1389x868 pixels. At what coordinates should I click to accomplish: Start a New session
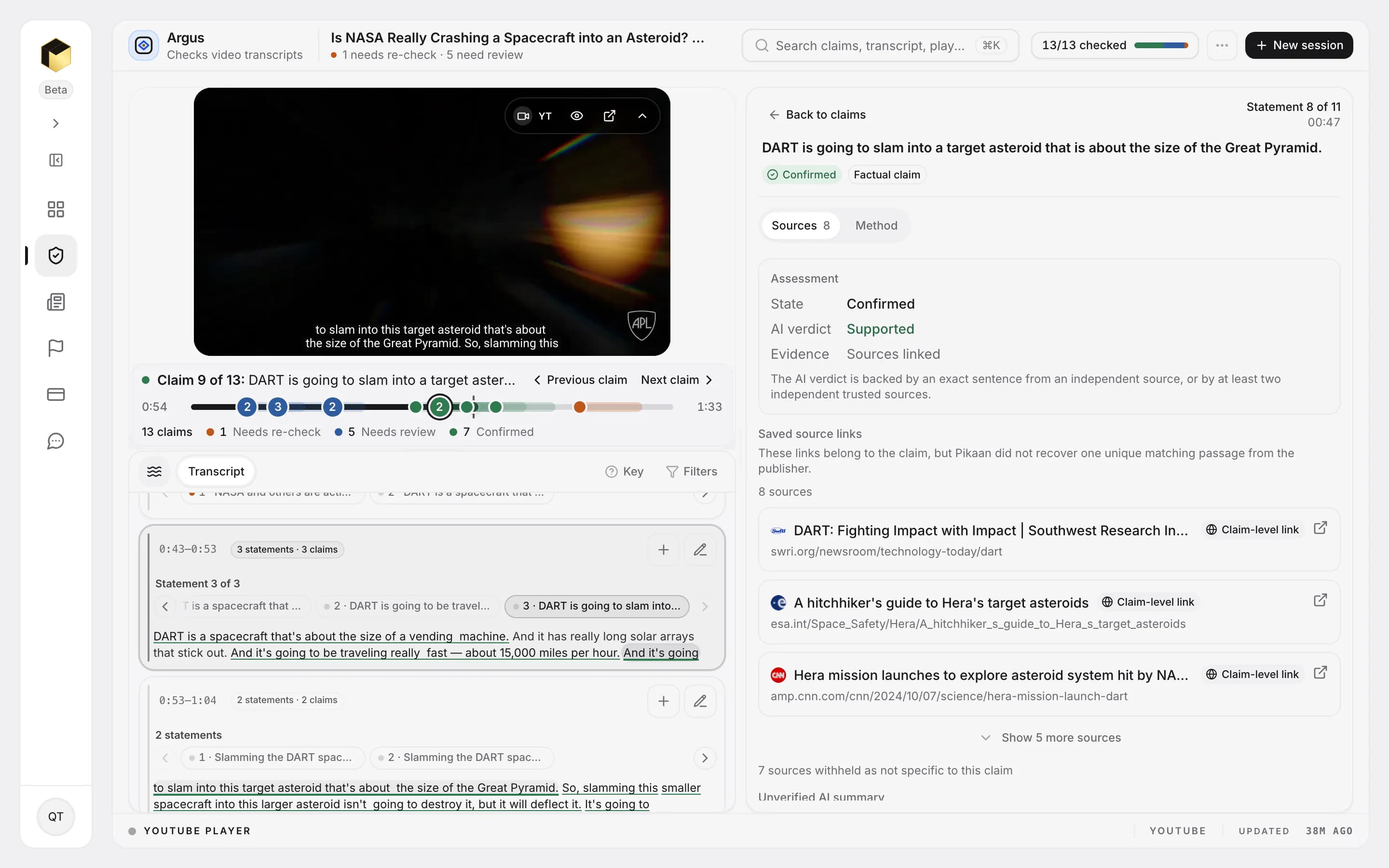tap(1298, 45)
